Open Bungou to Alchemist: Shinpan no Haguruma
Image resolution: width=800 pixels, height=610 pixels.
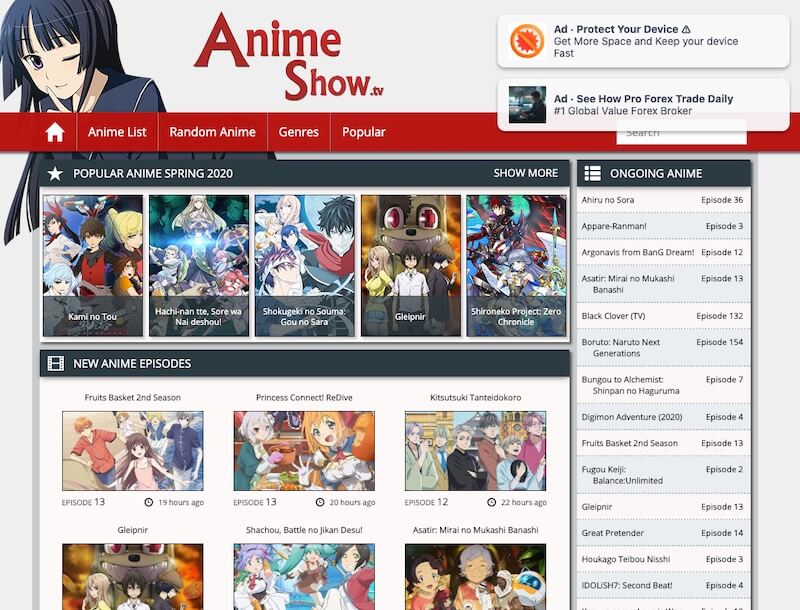click(663, 385)
